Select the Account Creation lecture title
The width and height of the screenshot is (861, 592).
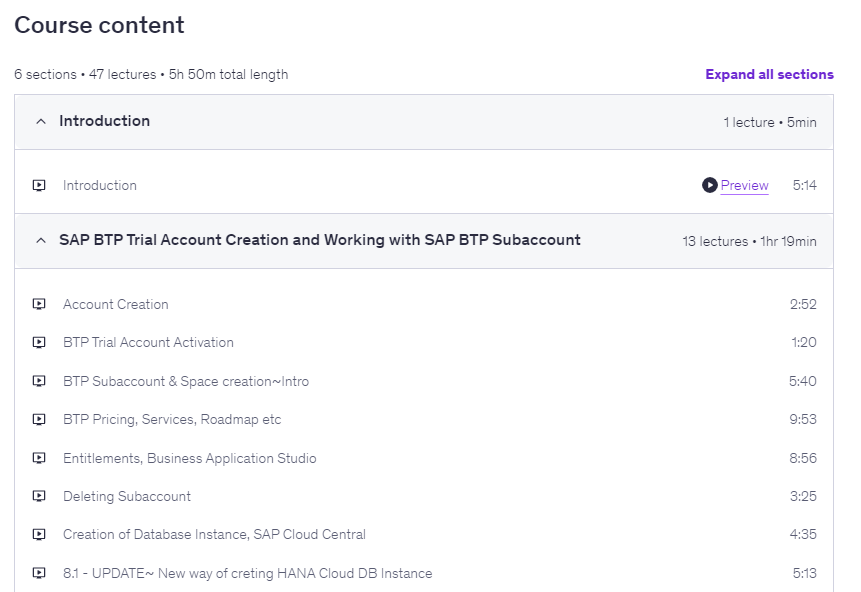click(x=115, y=304)
